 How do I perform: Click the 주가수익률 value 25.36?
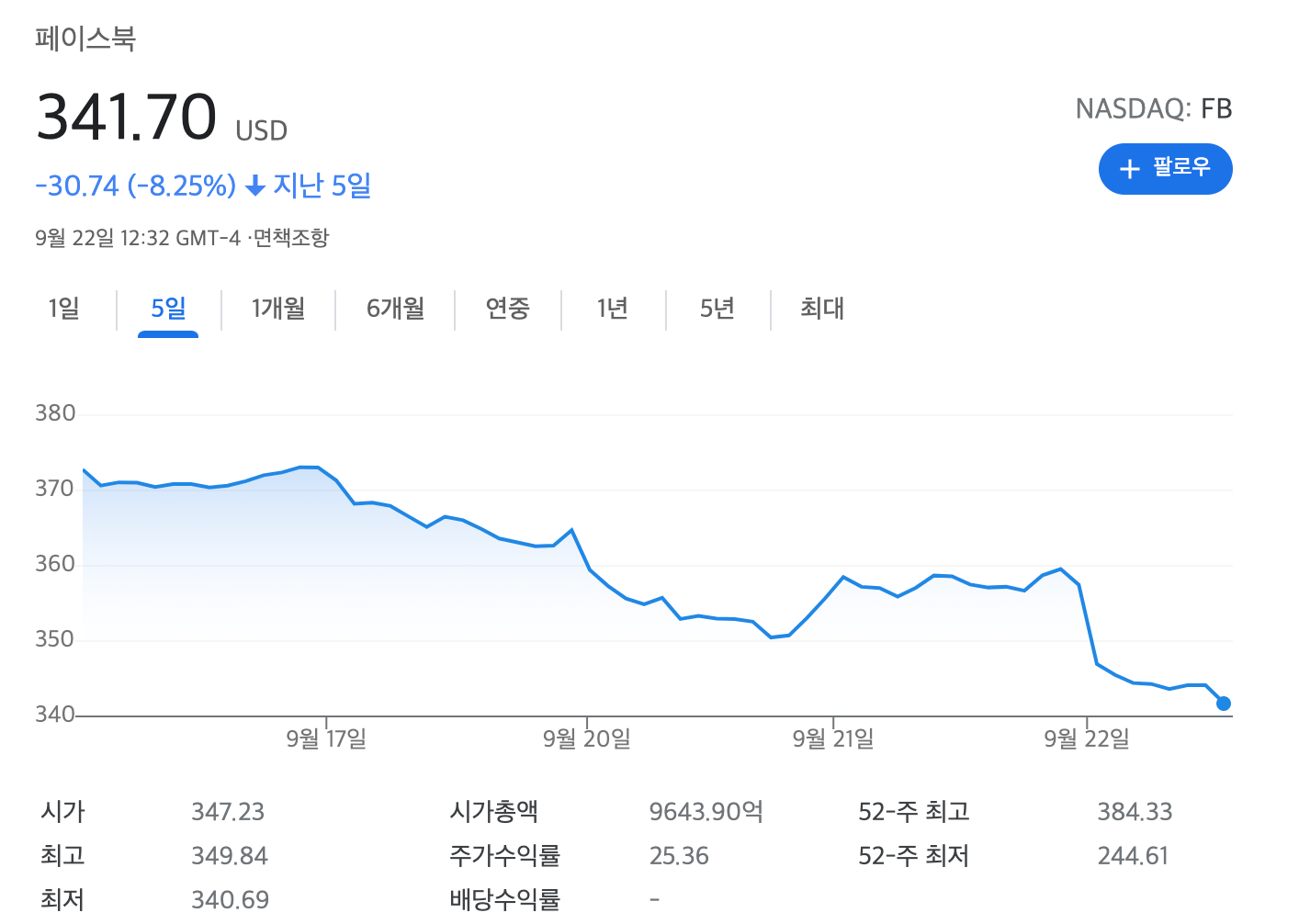[679, 856]
